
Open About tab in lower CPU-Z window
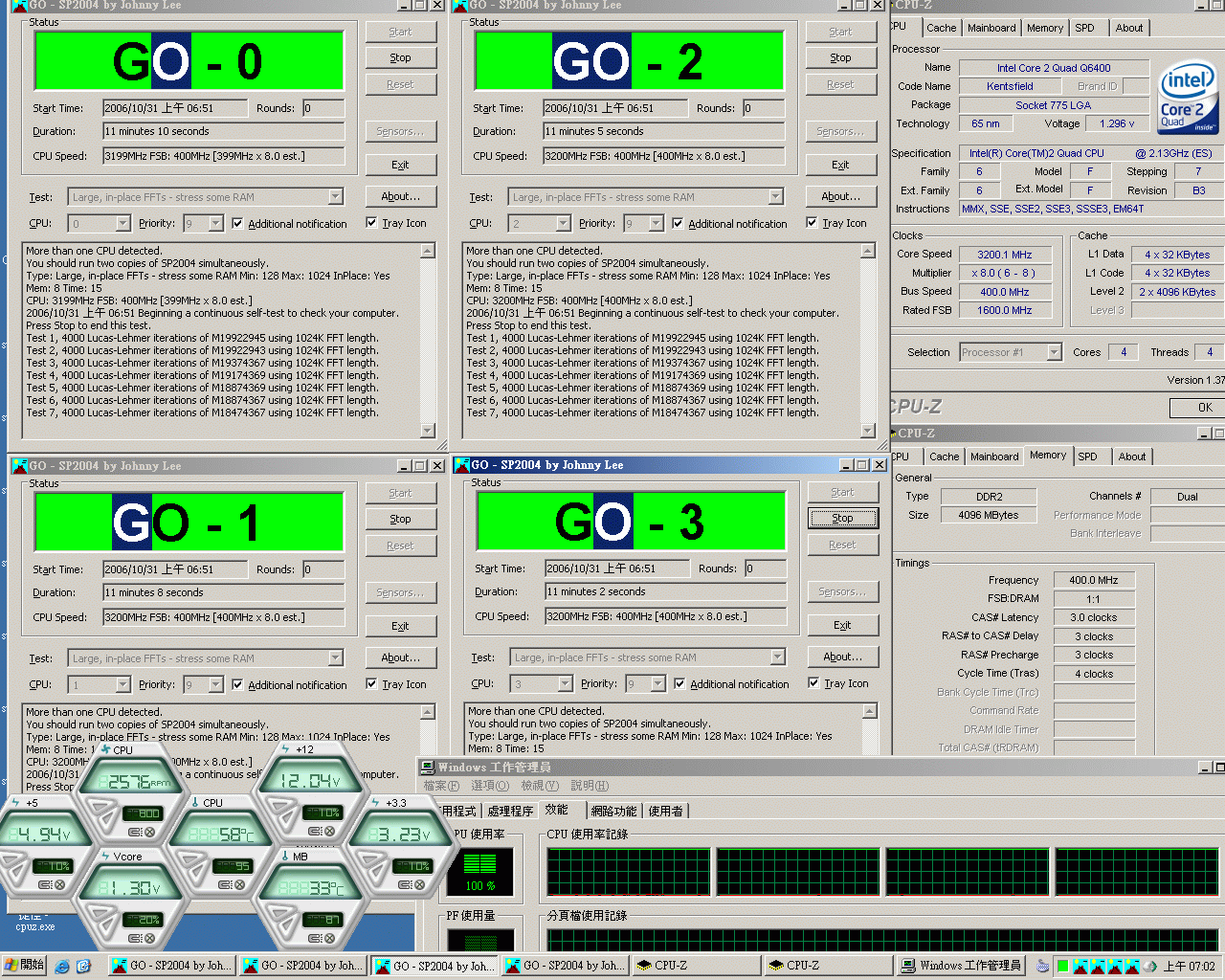point(1132,457)
